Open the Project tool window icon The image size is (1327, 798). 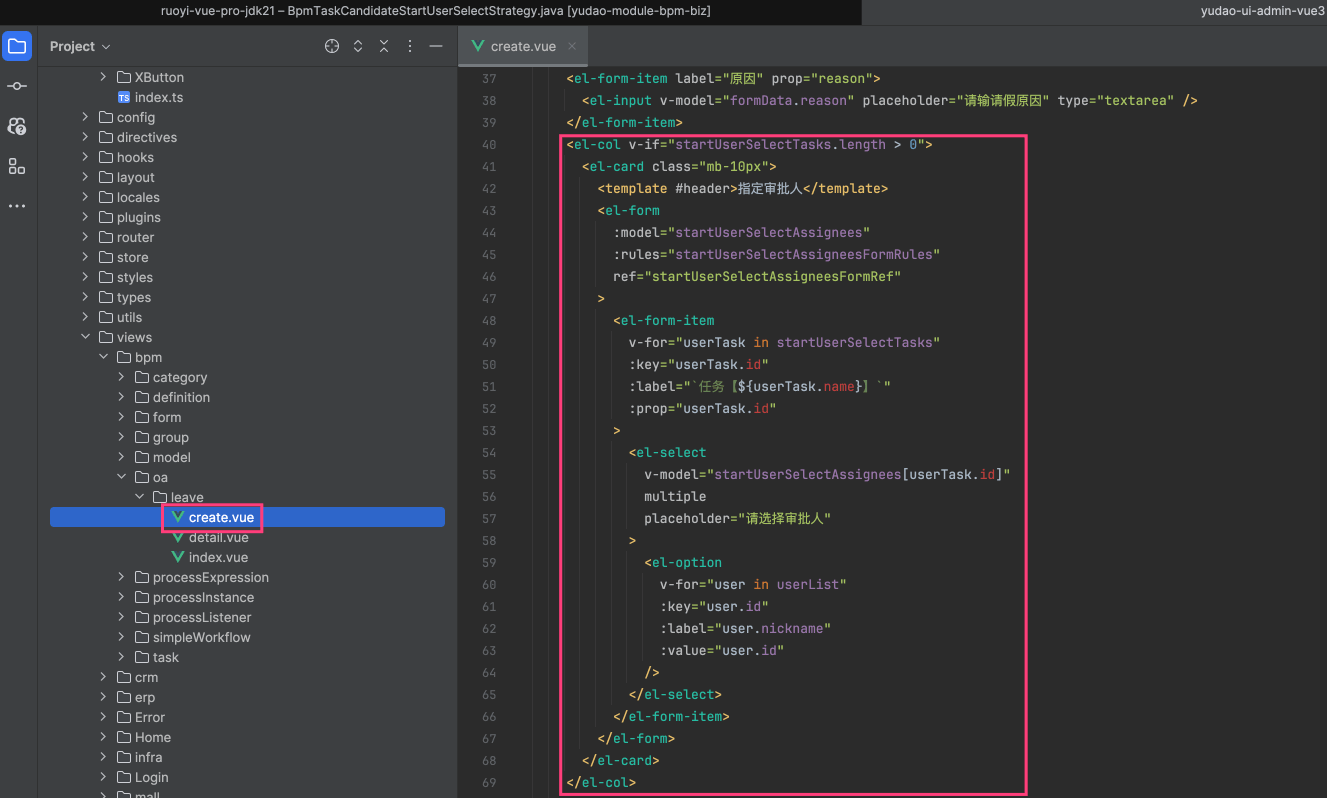coord(17,46)
